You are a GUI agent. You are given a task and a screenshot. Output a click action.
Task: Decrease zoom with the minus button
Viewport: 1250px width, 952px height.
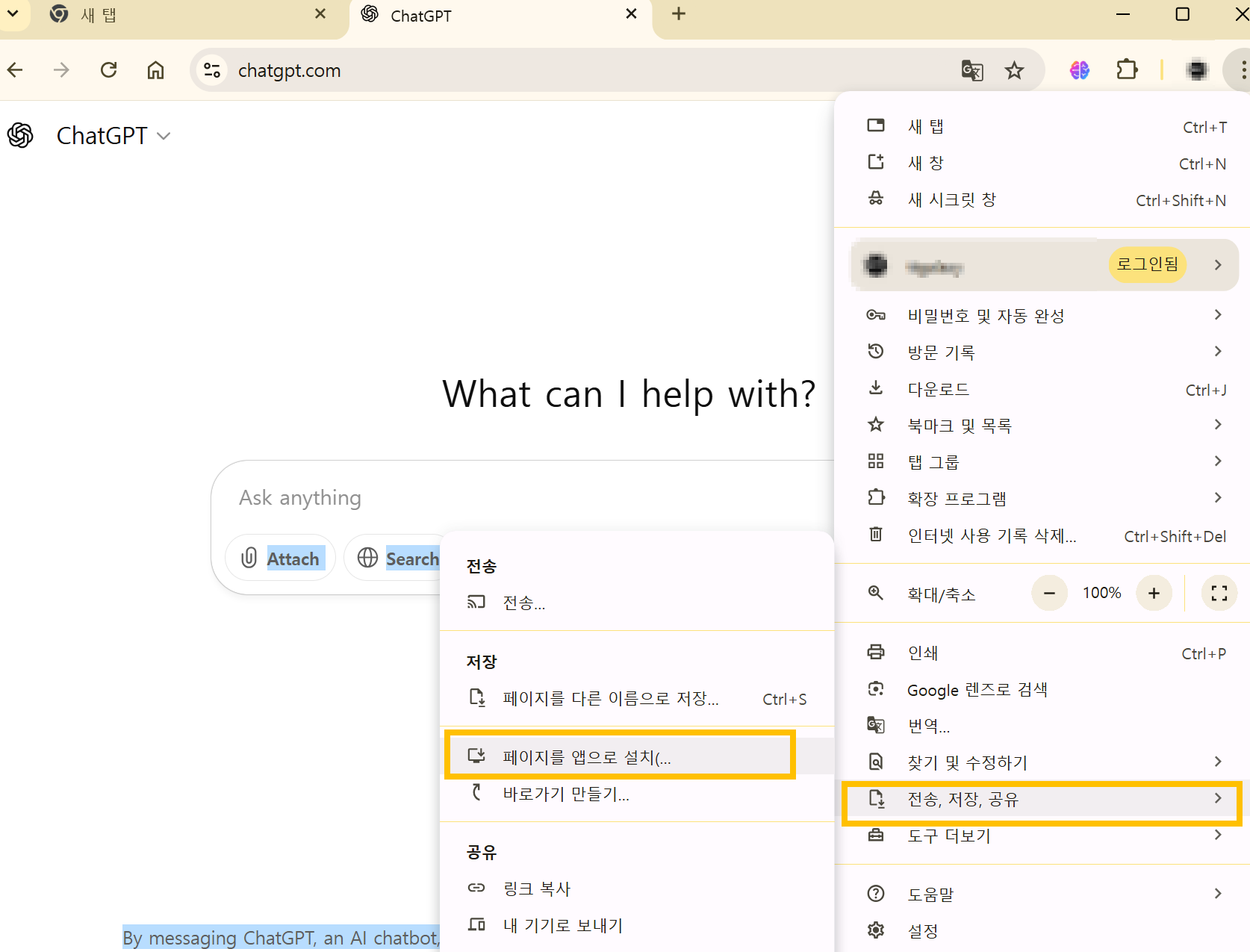click(x=1049, y=594)
